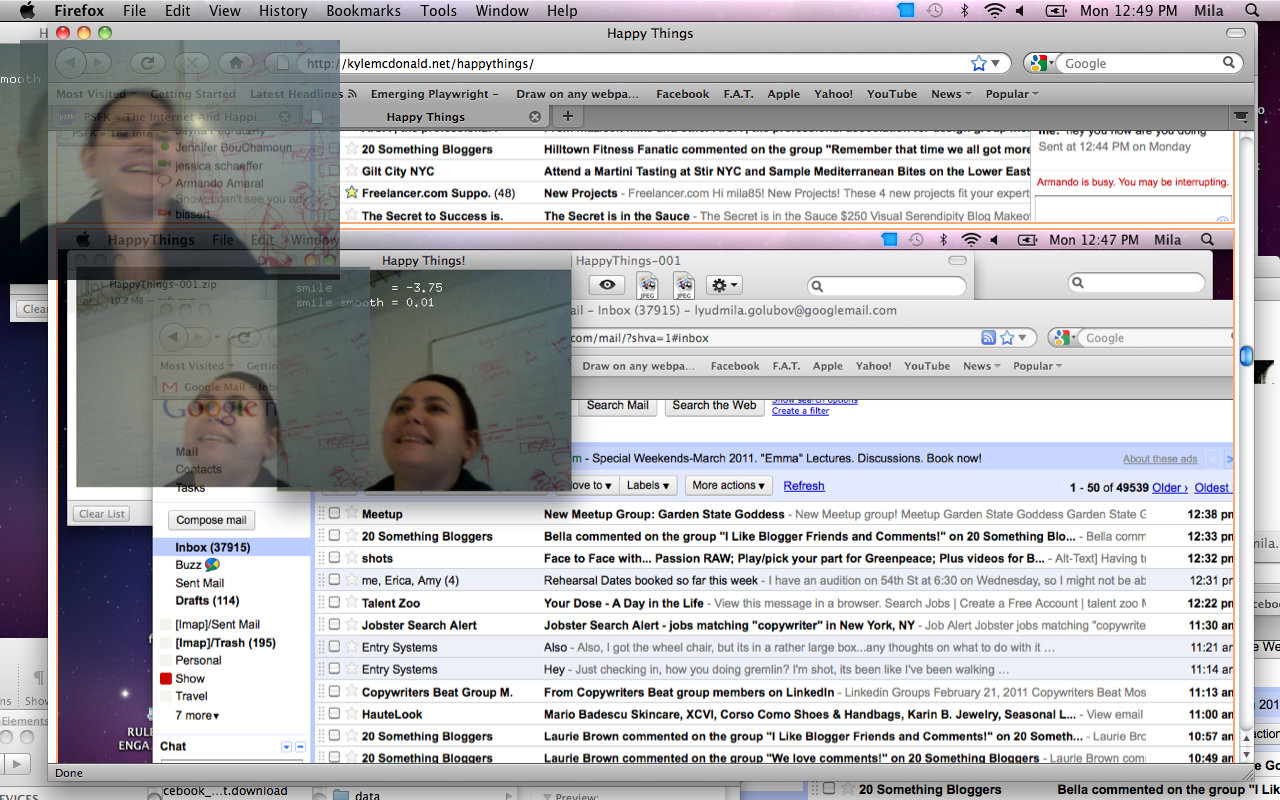Select the Meetup email checkbox
The height and width of the screenshot is (800, 1280).
click(x=334, y=514)
